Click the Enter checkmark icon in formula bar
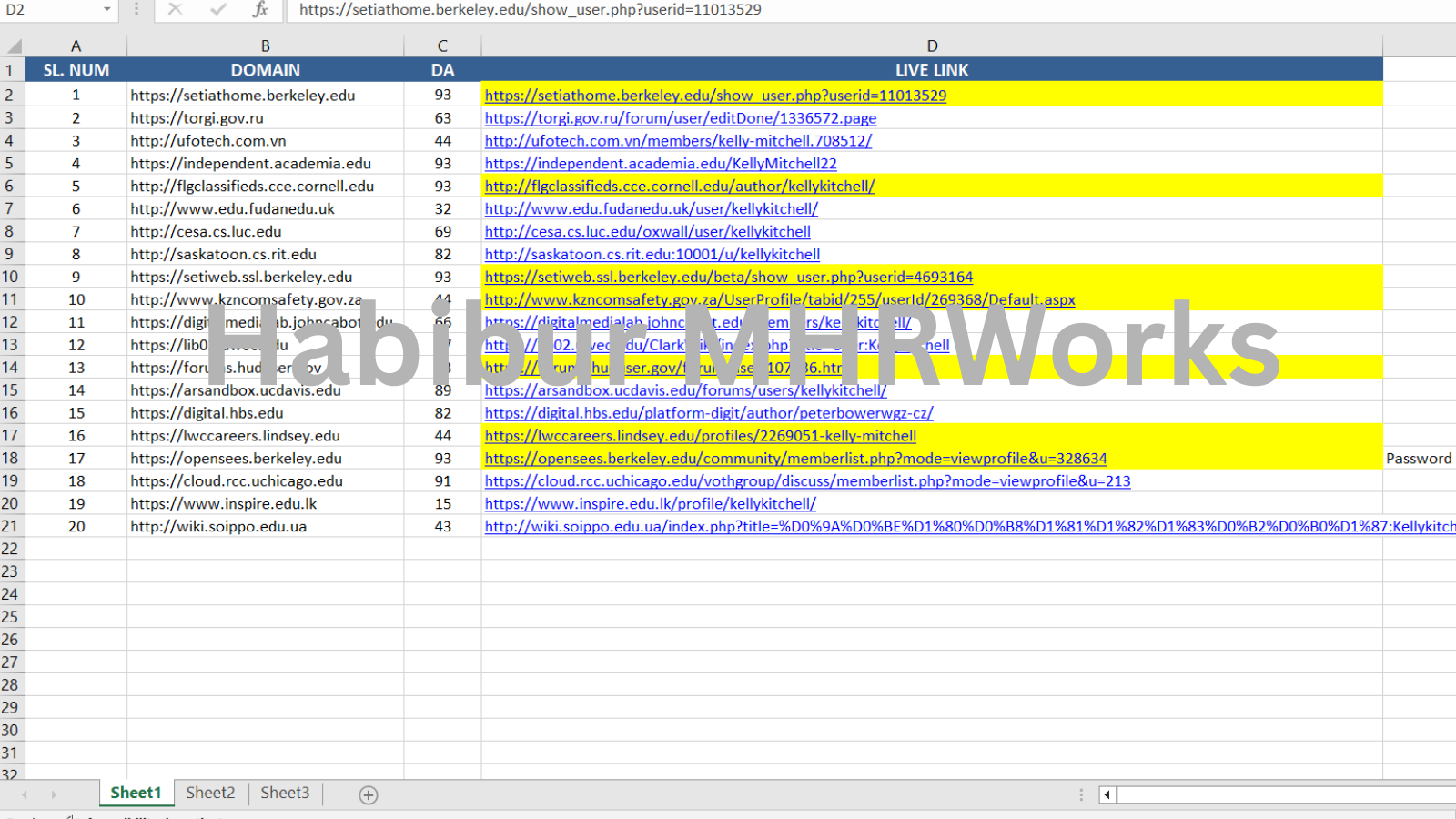Image resolution: width=1456 pixels, height=819 pixels. point(217,10)
